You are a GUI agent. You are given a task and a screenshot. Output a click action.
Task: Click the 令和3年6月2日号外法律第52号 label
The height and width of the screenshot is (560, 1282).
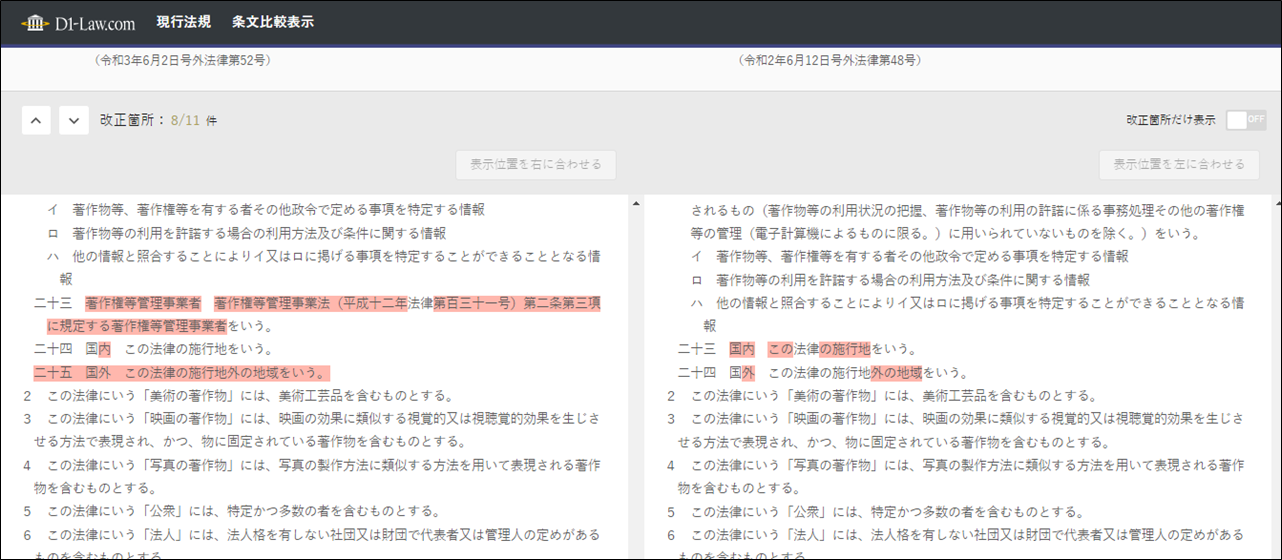tap(183, 61)
